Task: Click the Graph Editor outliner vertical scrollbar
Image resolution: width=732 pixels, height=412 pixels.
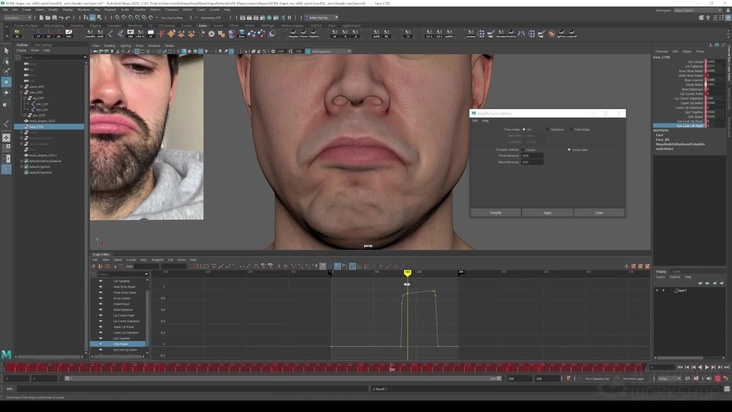Action: click(148, 317)
